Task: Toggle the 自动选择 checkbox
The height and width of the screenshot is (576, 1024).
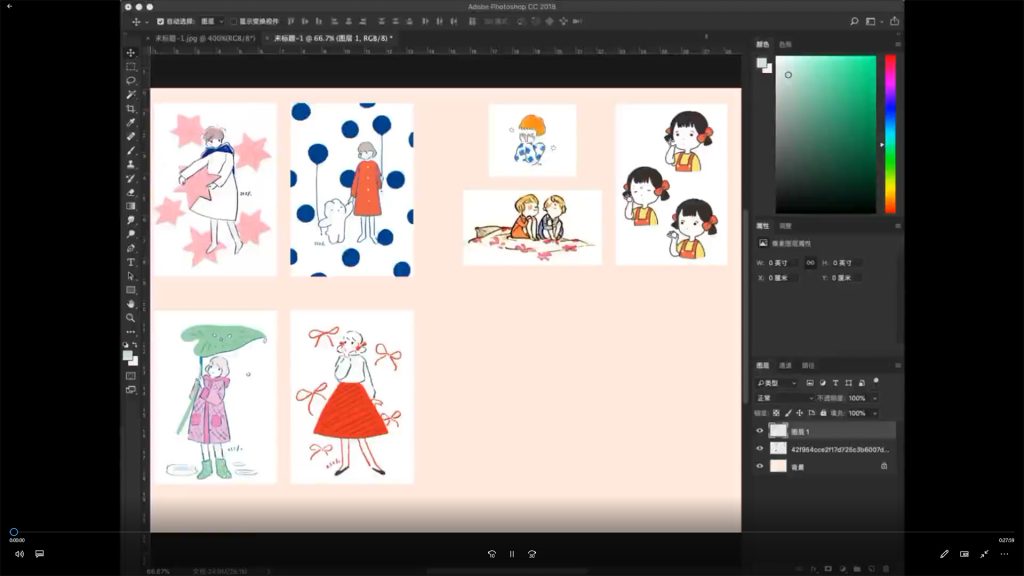Action: pos(161,21)
